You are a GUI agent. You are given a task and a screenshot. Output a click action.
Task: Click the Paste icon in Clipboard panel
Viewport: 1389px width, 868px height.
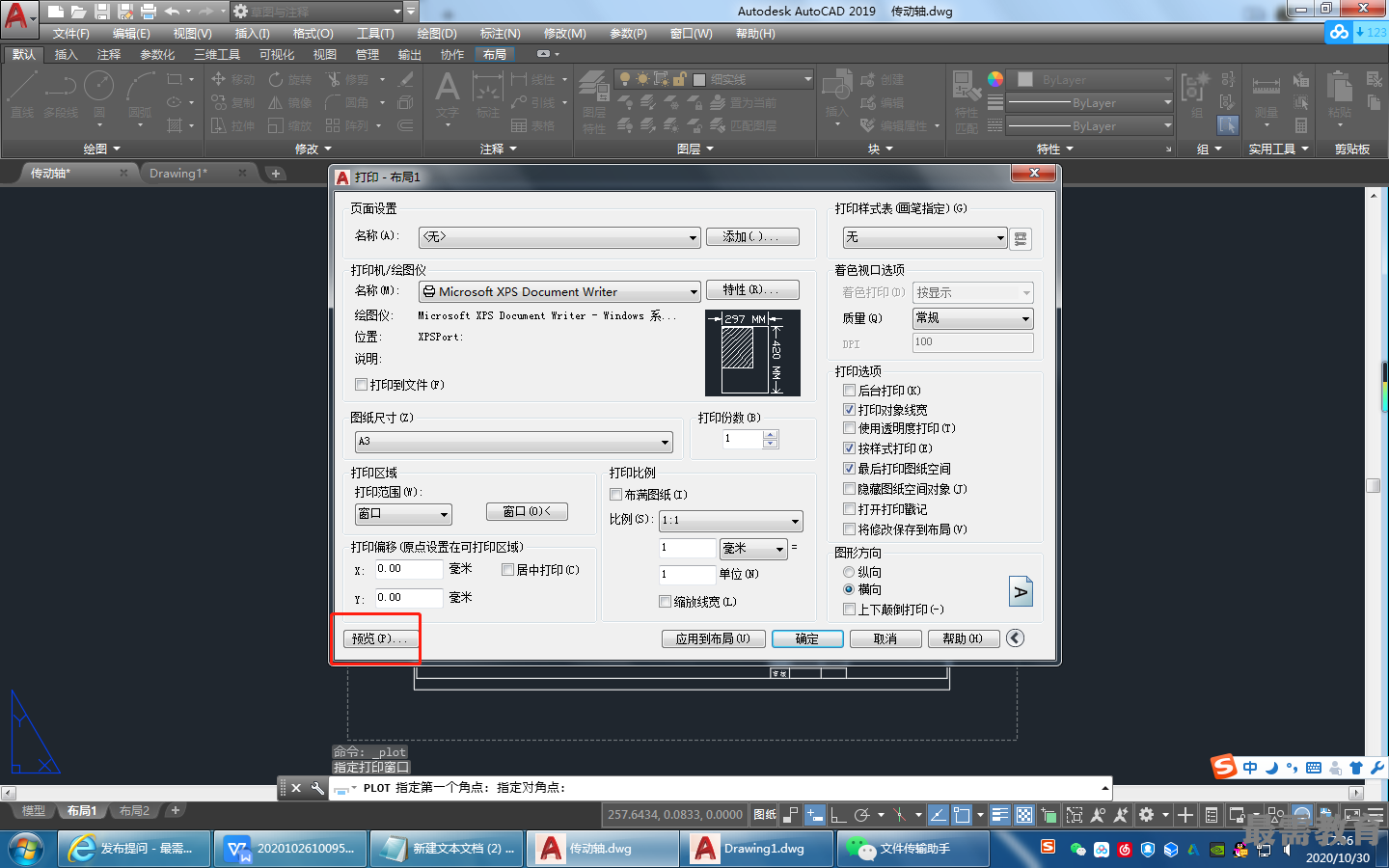[x=1340, y=95]
